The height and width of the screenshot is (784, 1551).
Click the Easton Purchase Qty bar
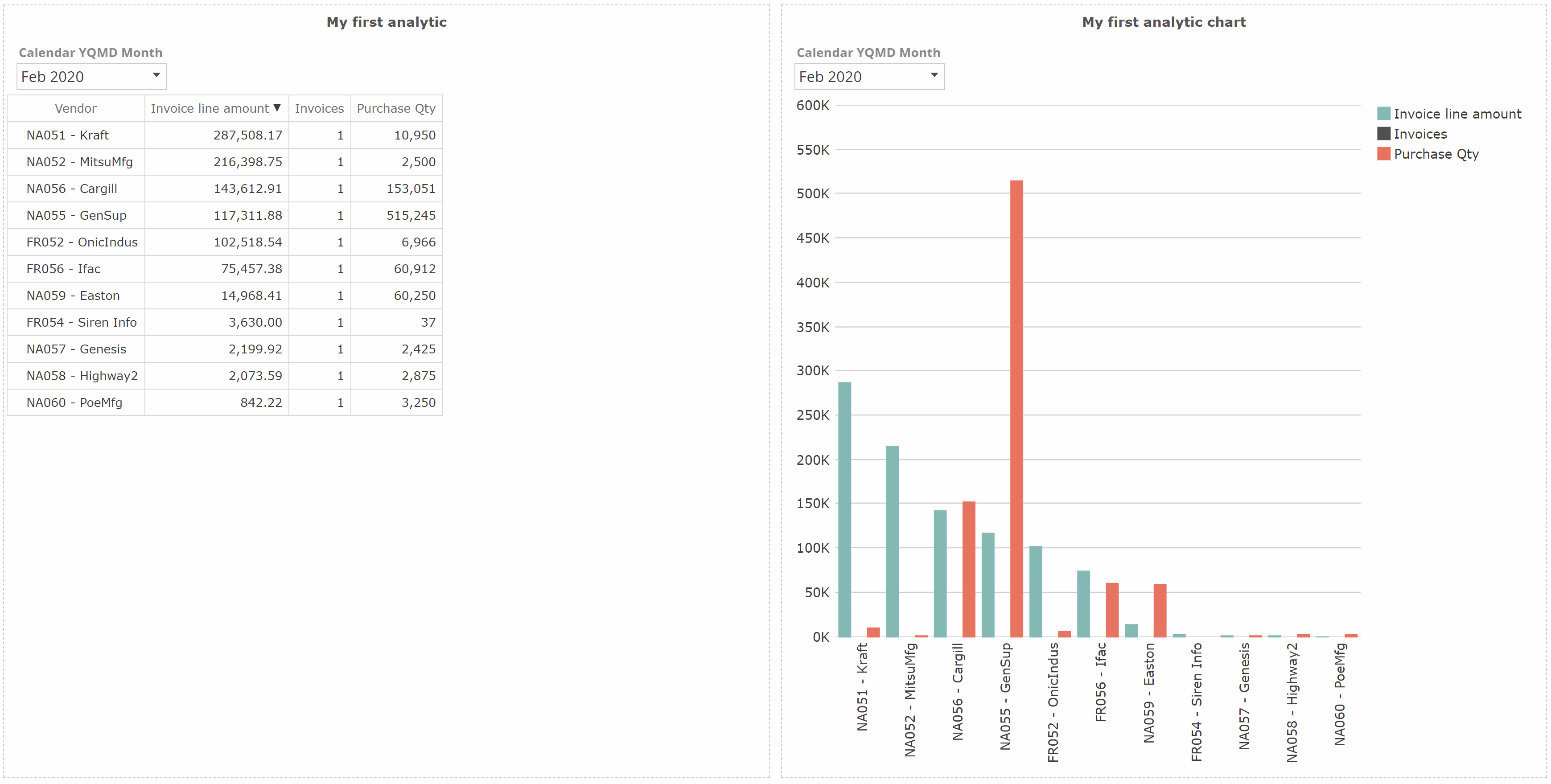[x=1160, y=610]
